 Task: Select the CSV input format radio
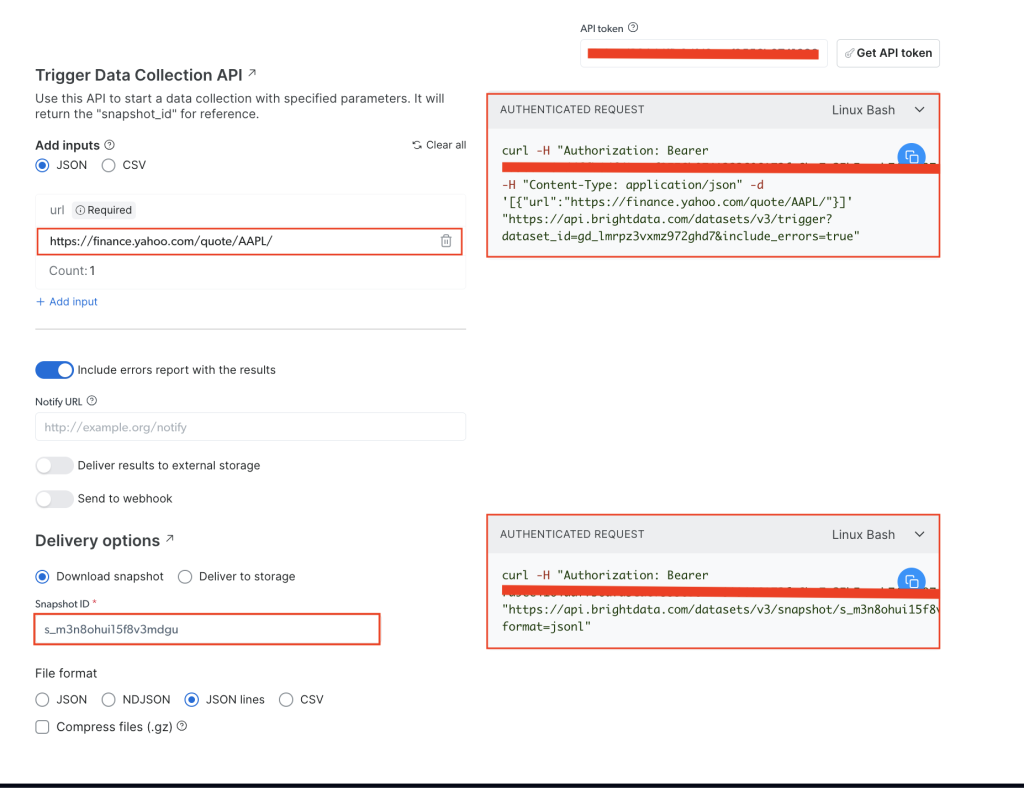[x=109, y=165]
